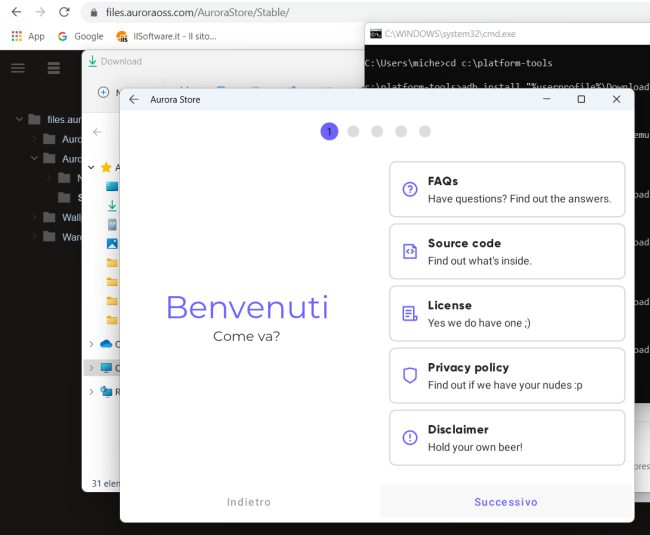Select the fifth onboarding step dot

(425, 132)
